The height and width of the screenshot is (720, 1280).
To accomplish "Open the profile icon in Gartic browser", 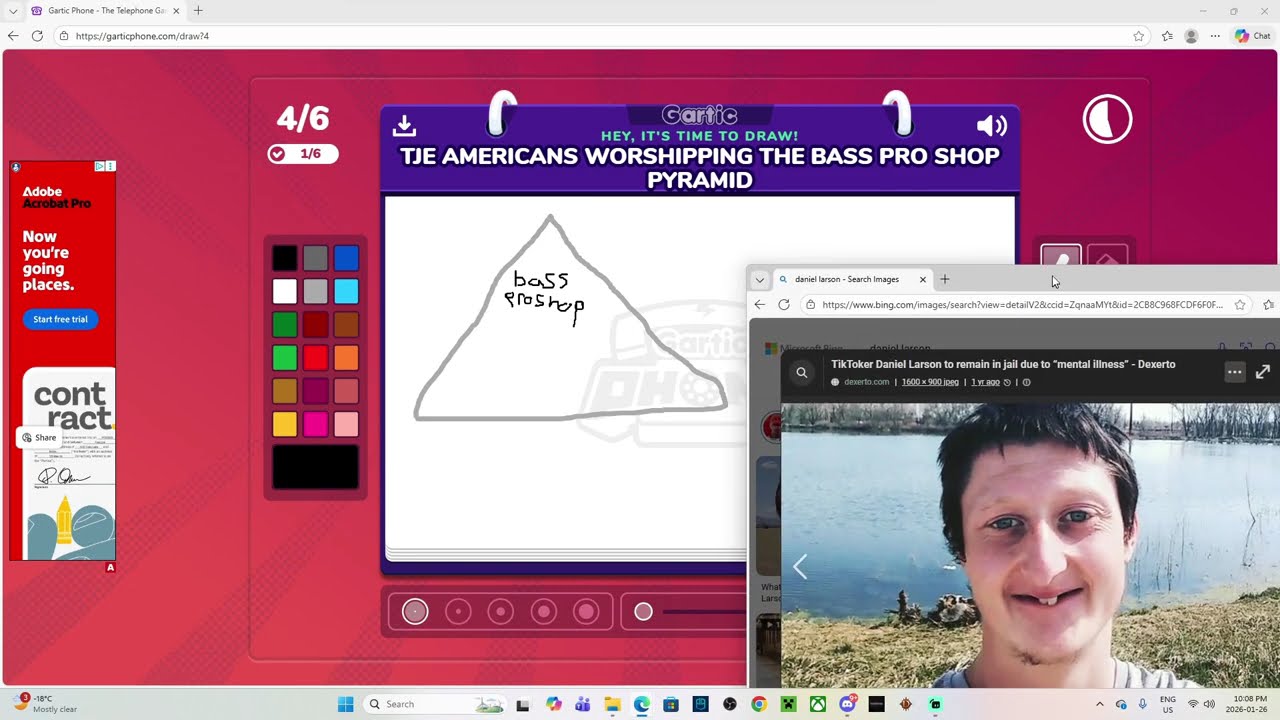I will point(1191,36).
